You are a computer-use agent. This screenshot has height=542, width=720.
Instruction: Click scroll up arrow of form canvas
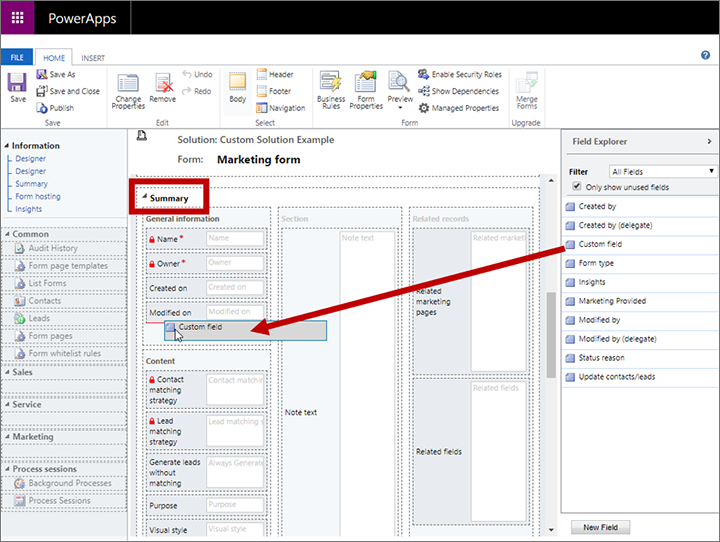551,181
